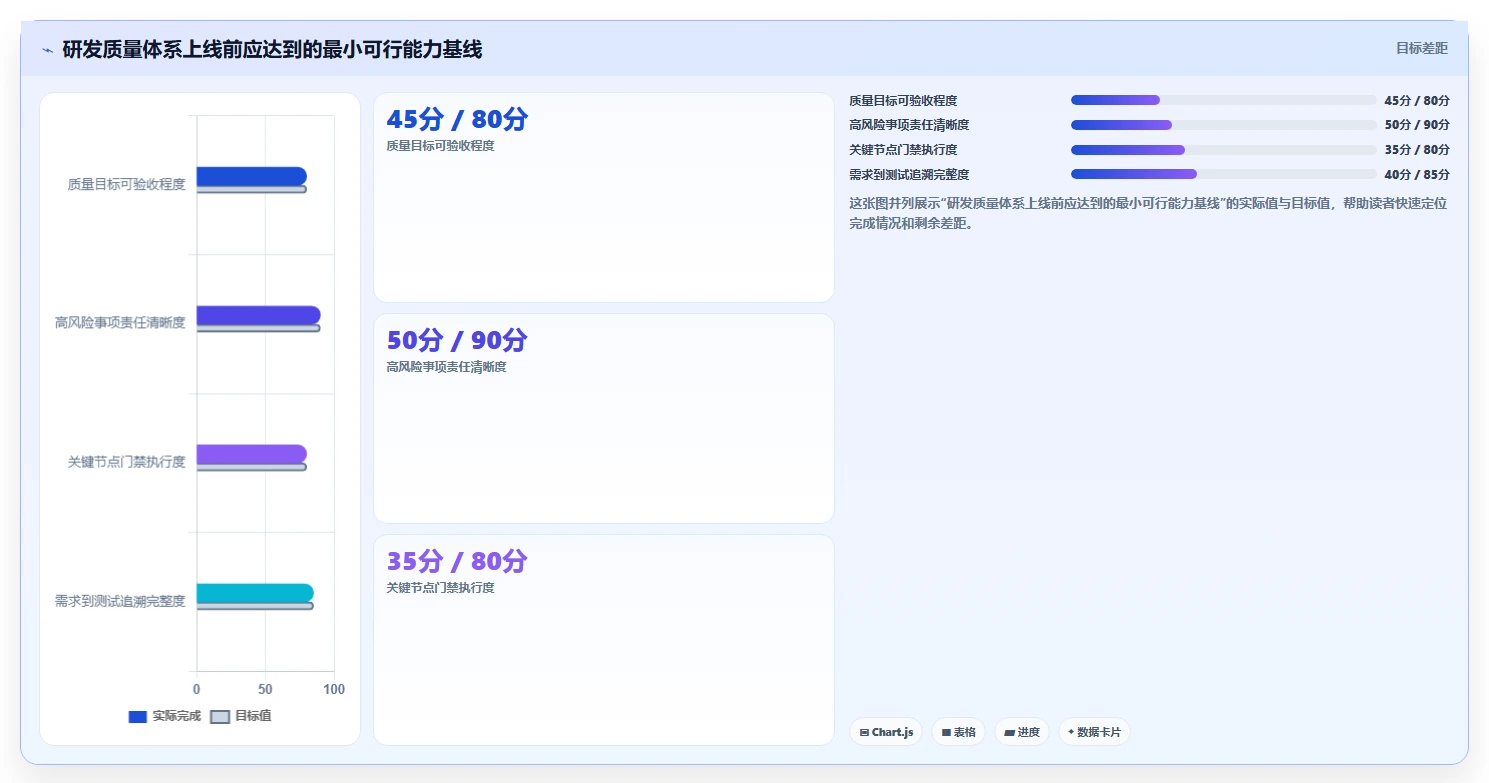The width and height of the screenshot is (1489, 783).
Task: Click the 高风险事项责任清晰度 caption in the second card
Action: pos(447,367)
